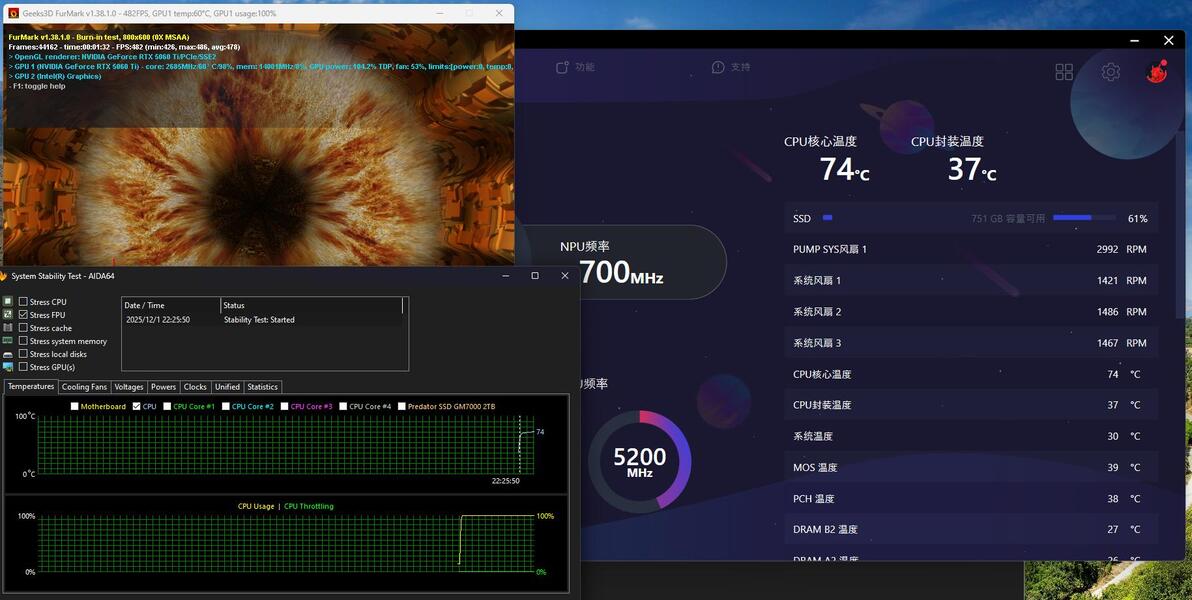This screenshot has height=600, width=1192.
Task: Select the Stability Test Started log entry
Action: coord(265,320)
